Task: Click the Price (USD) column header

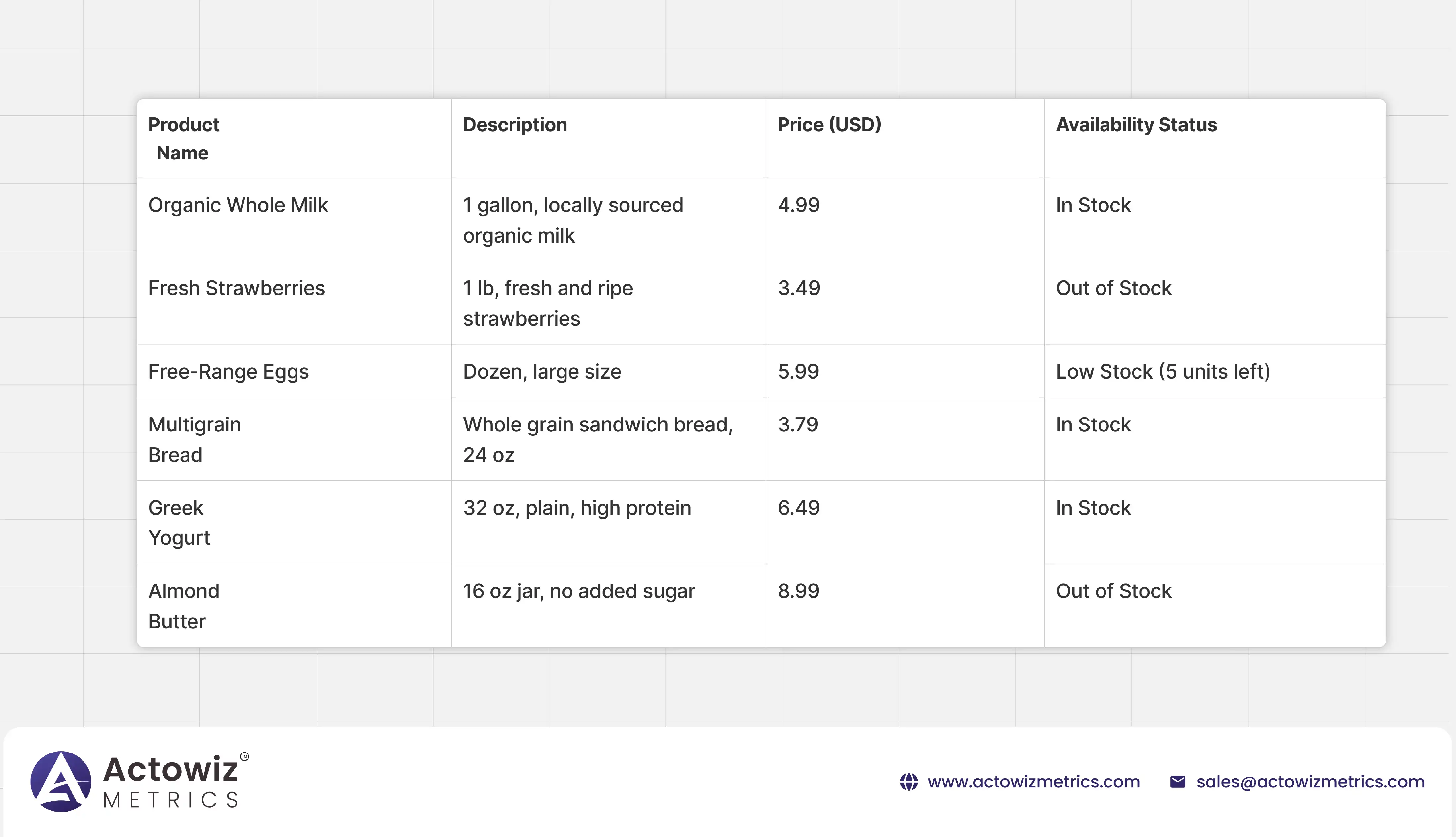Action: [x=829, y=125]
